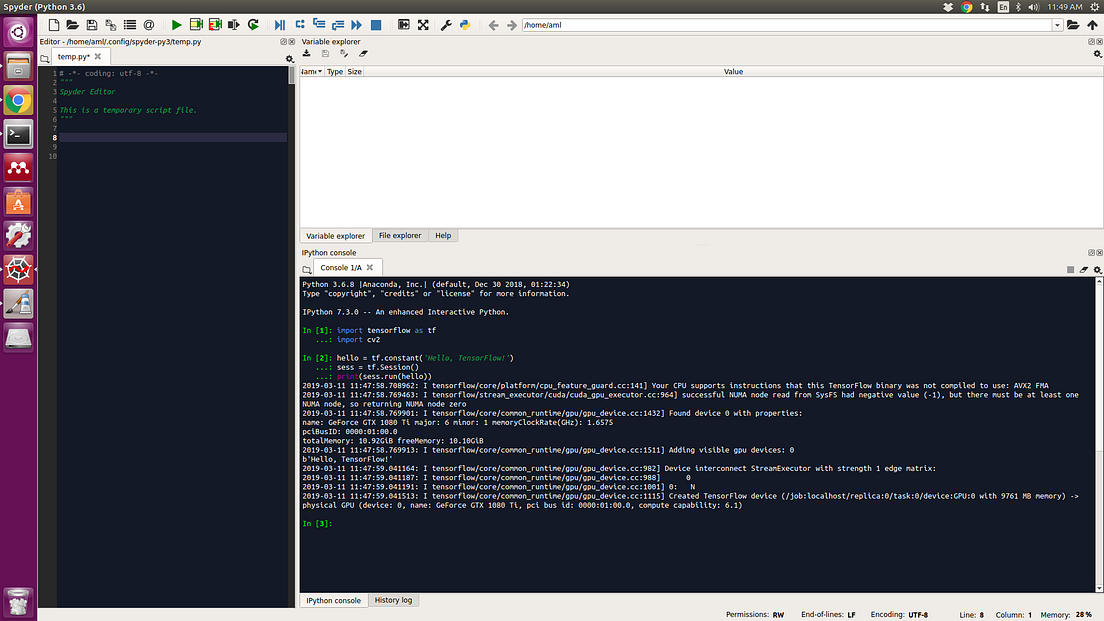Switch to the History log tab

click(393, 600)
